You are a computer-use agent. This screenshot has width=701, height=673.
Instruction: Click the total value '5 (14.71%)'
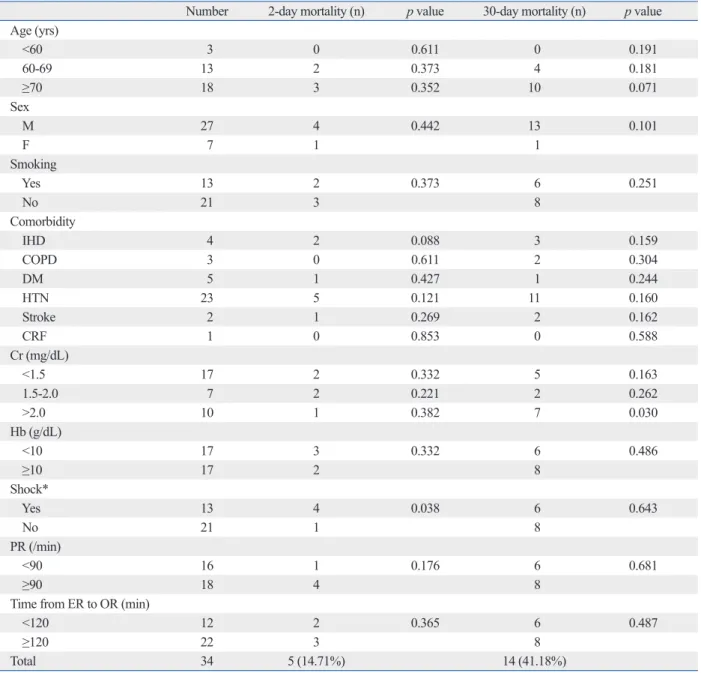pyautogui.click(x=316, y=661)
